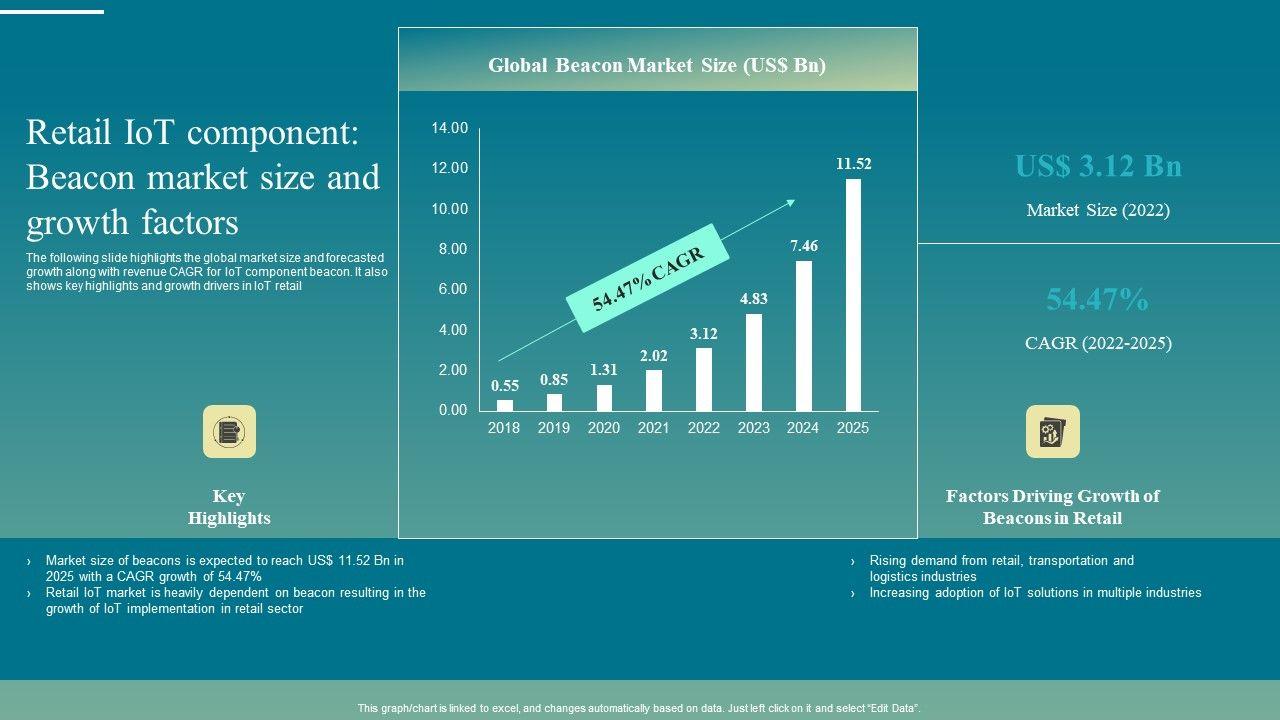Screen dimensions: 1280x720
Task: Click the 2025 bar in chart
Action: 853,295
